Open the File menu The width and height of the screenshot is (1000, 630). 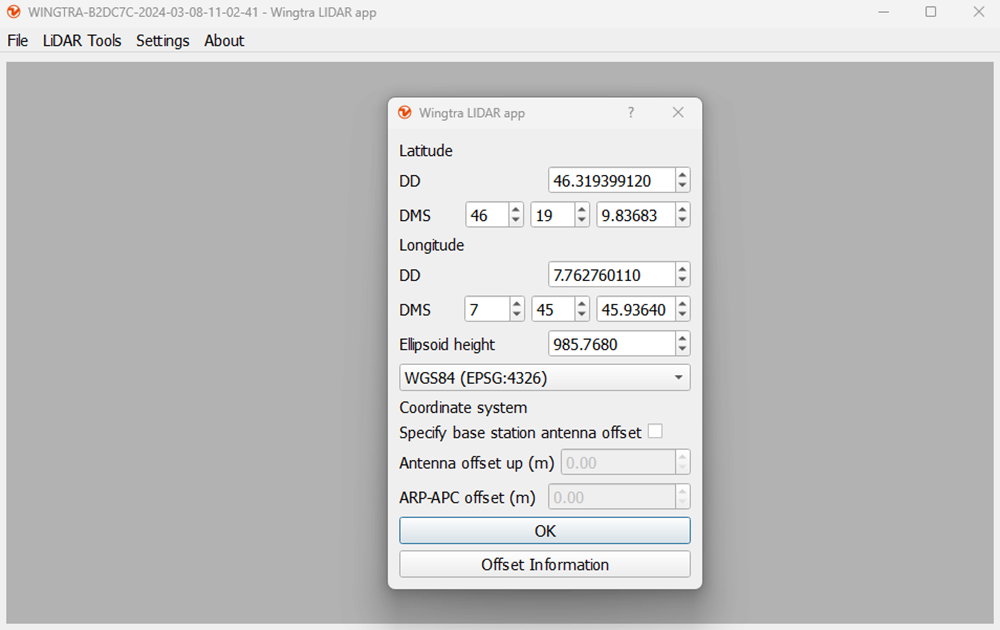[x=17, y=41]
